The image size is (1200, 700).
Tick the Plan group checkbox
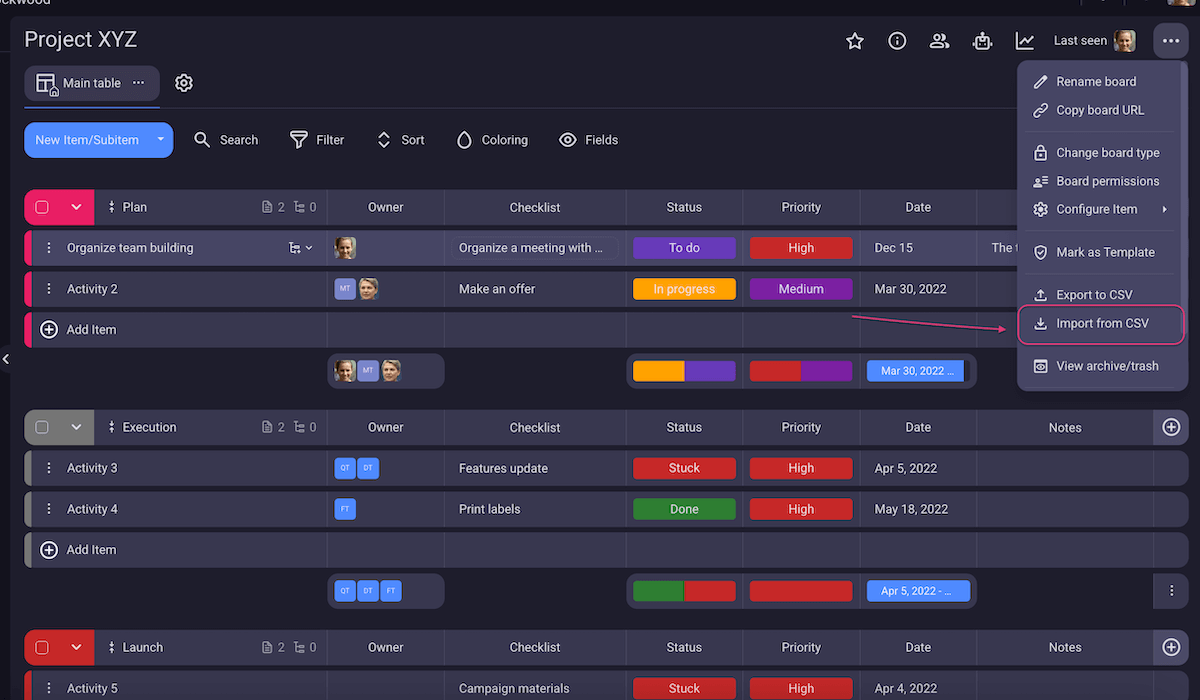[x=42, y=207]
